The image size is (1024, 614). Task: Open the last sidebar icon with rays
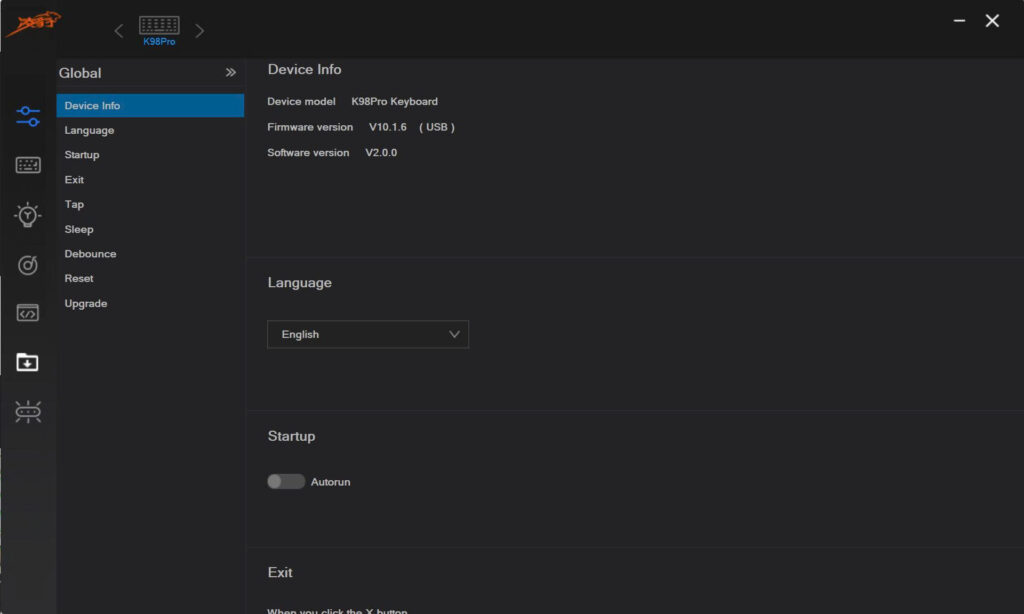click(x=28, y=412)
